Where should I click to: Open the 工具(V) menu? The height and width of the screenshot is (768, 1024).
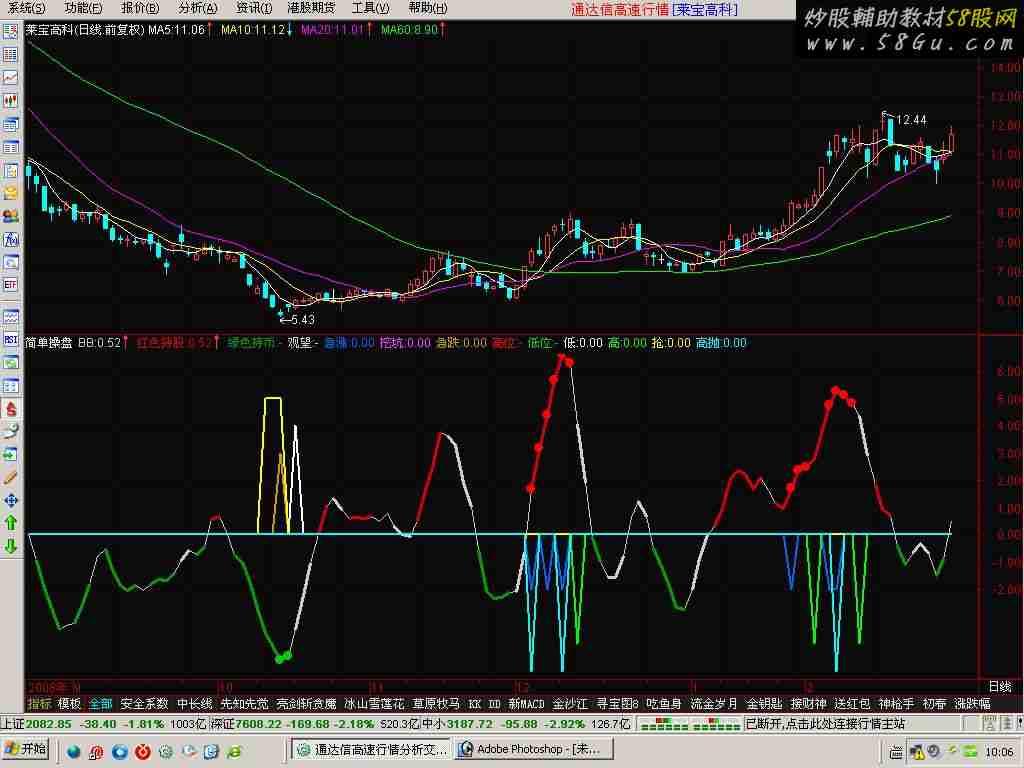click(370, 8)
